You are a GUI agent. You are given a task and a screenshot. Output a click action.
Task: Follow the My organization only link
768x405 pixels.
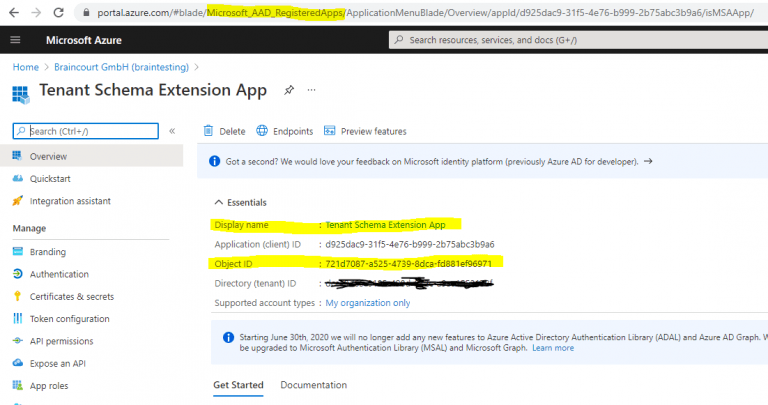[367, 303]
